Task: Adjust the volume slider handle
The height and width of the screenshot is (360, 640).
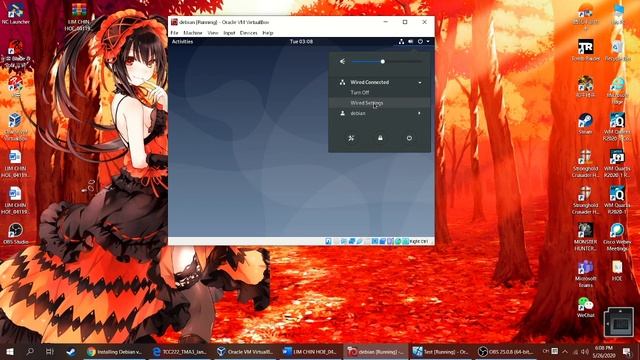Action: (382, 62)
